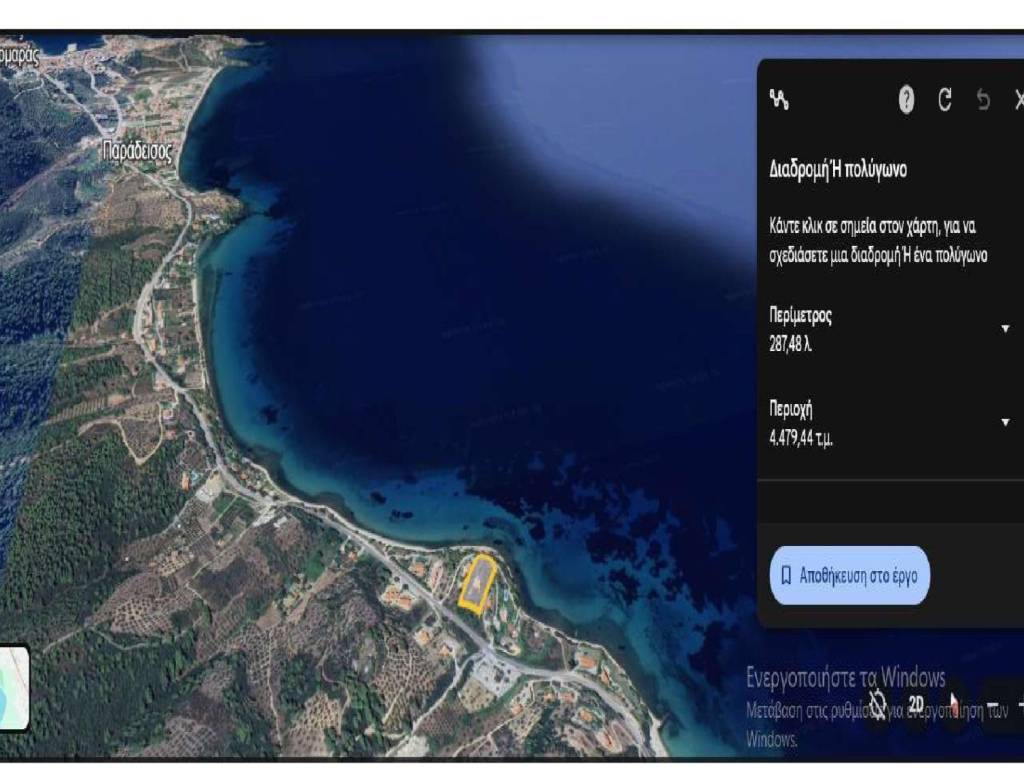The height and width of the screenshot is (768, 1024).
Task: Click the compass needle icon
Action: pyautogui.click(x=954, y=704)
